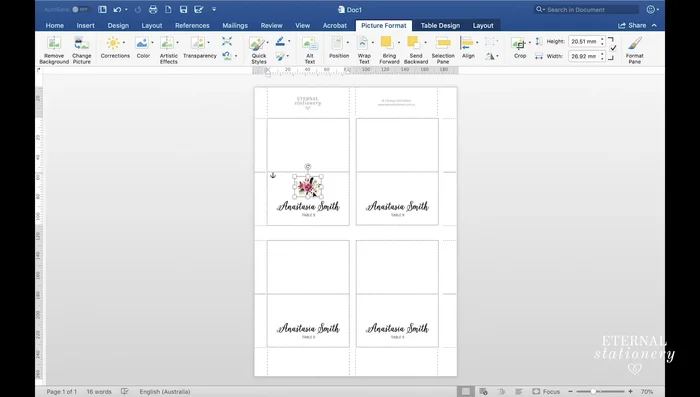The image size is (700, 397).
Task: Expand the Crop dropdown arrow
Action: click(530, 43)
